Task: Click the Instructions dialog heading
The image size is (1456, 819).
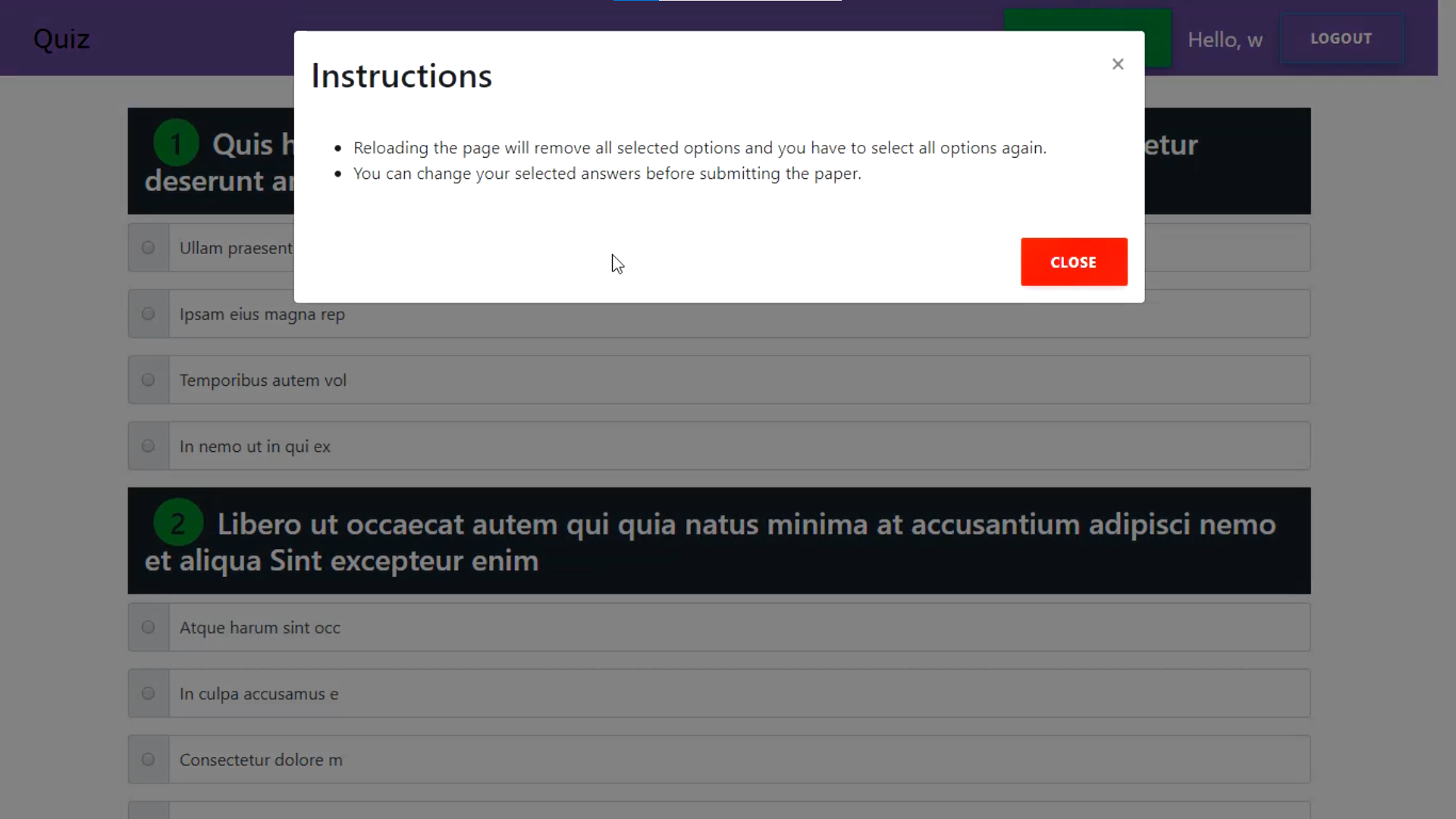Action: (x=401, y=77)
